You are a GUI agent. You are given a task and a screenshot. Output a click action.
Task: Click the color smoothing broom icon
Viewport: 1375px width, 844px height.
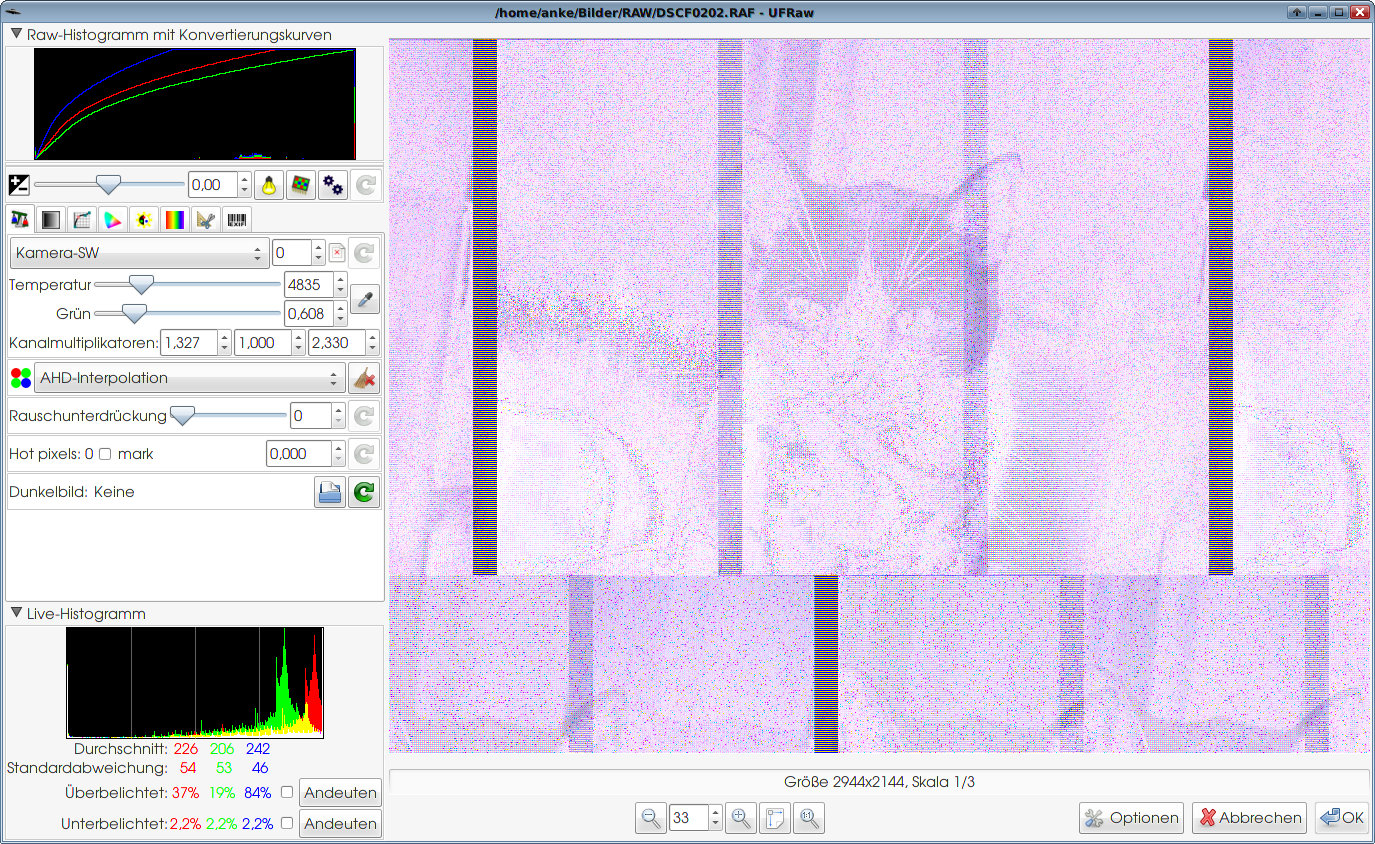coord(364,378)
